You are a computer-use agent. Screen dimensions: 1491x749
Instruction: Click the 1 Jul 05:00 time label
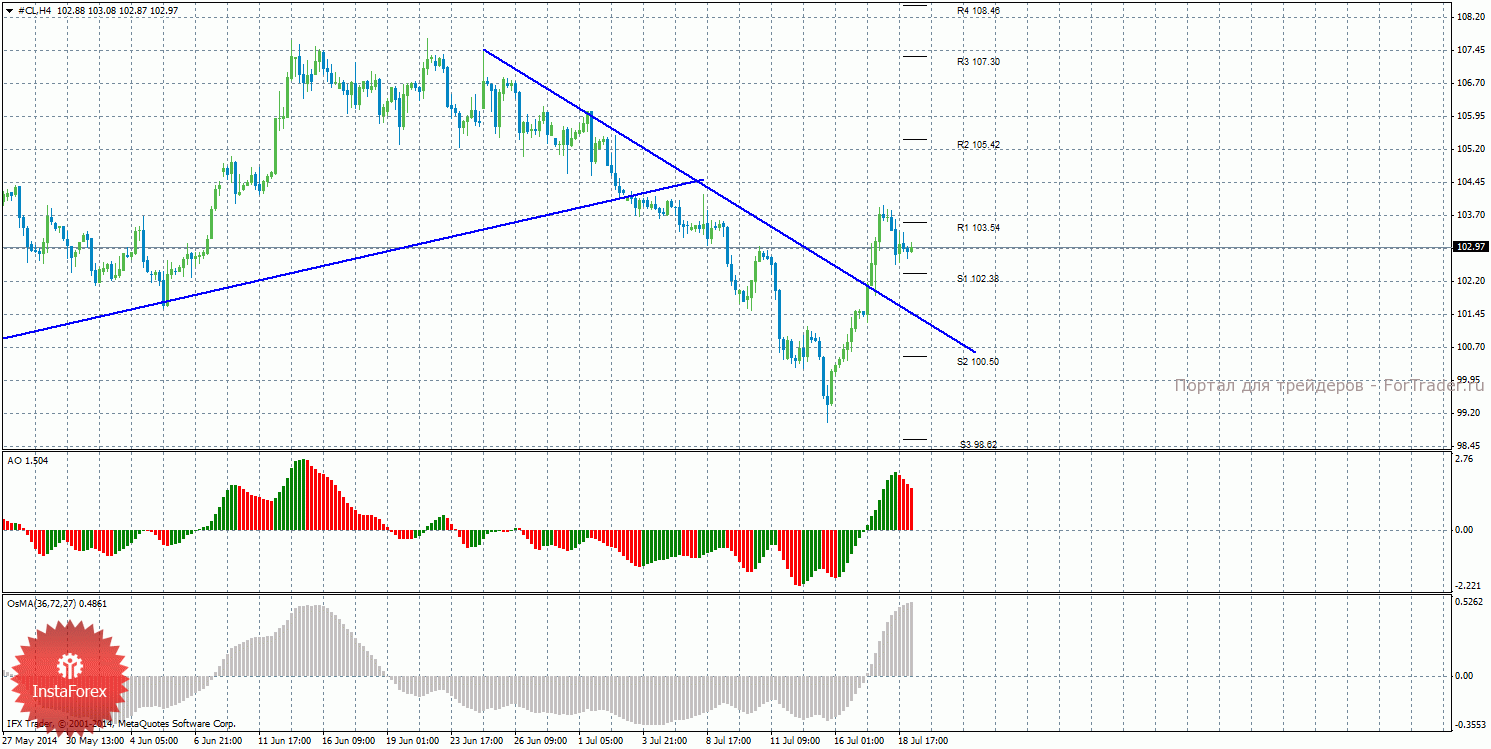(603, 742)
